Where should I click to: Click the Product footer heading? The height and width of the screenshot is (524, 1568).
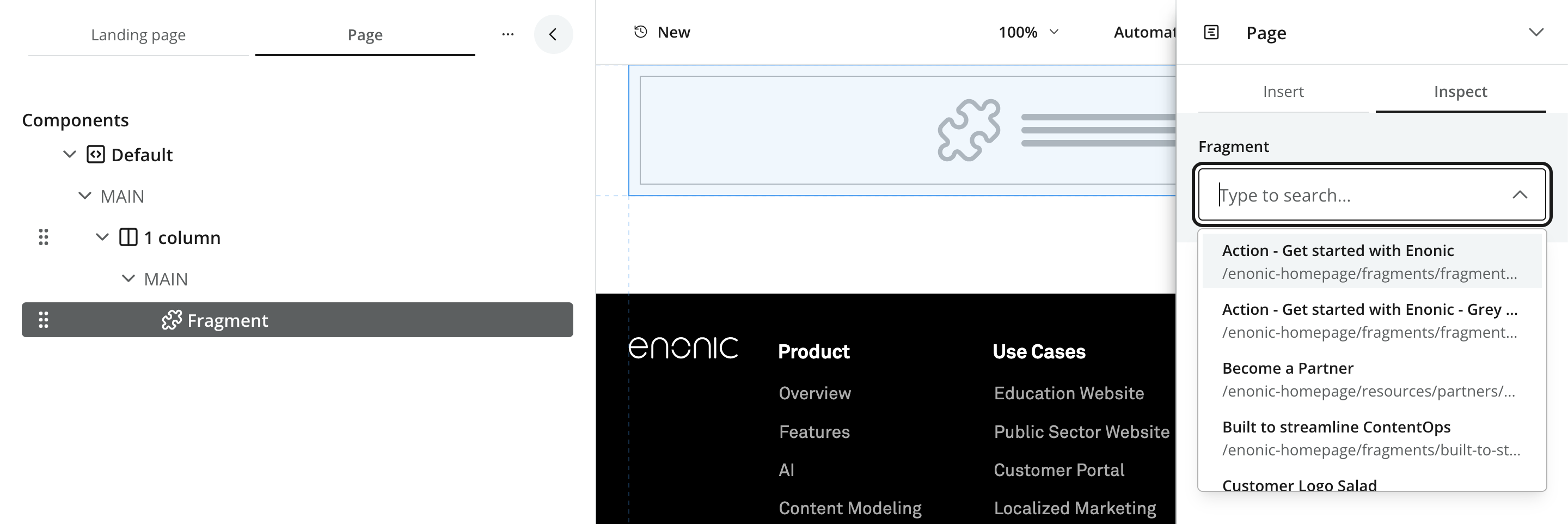coord(814,351)
